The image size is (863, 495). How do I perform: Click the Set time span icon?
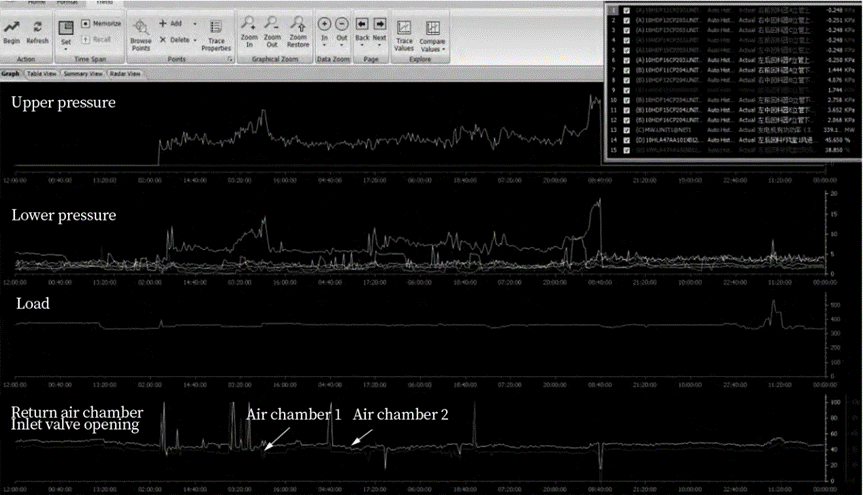coord(66,29)
